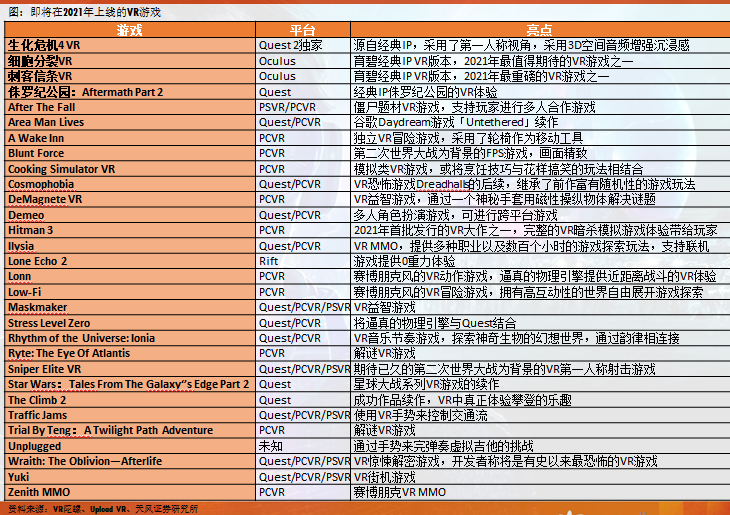This screenshot has width=730, height=515.
Task: Click 将逼真的物理引擎与Quest结合 cell
Action: [x=541, y=323]
